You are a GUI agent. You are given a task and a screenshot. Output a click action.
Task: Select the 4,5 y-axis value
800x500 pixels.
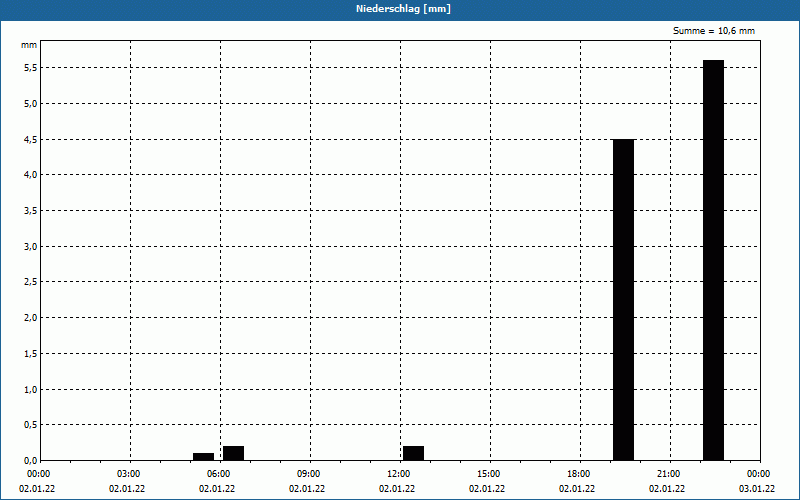pos(31,139)
